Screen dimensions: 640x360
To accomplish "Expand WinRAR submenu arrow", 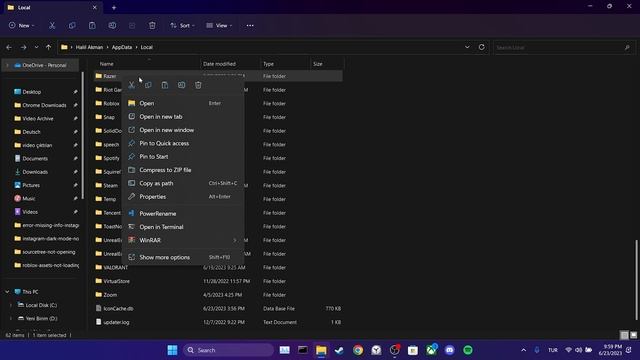I will click(x=235, y=240).
